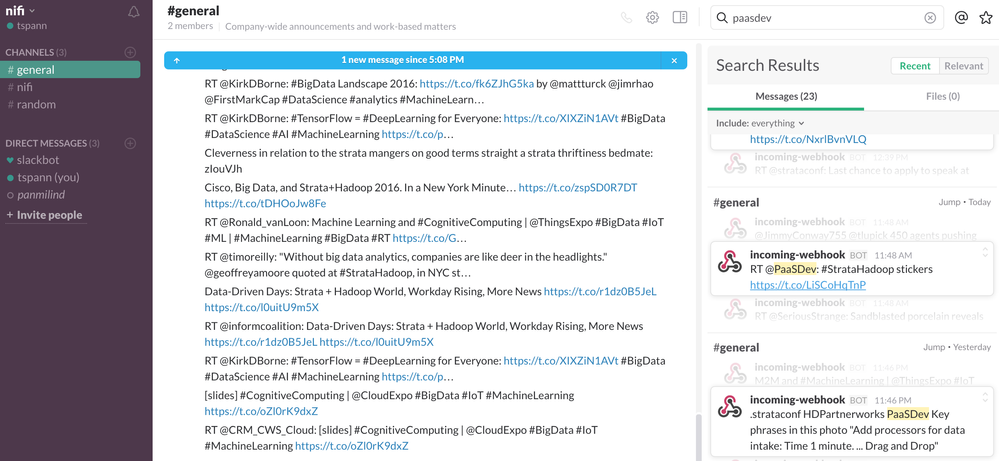
Task: Show starred items star icon
Action: (x=986, y=18)
